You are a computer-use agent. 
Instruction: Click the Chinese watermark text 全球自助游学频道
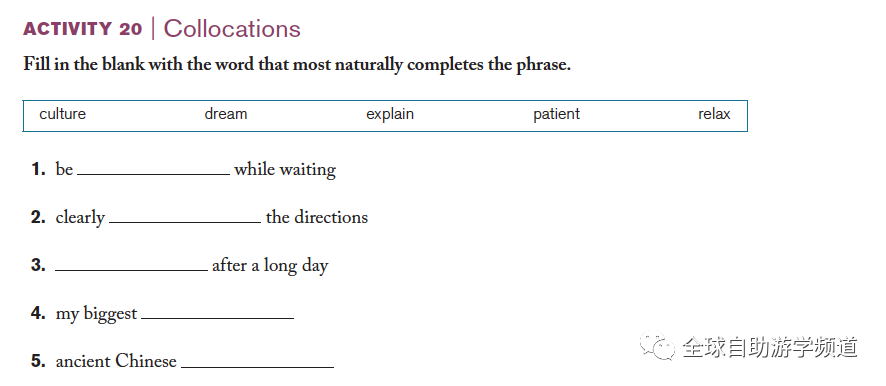[770, 346]
